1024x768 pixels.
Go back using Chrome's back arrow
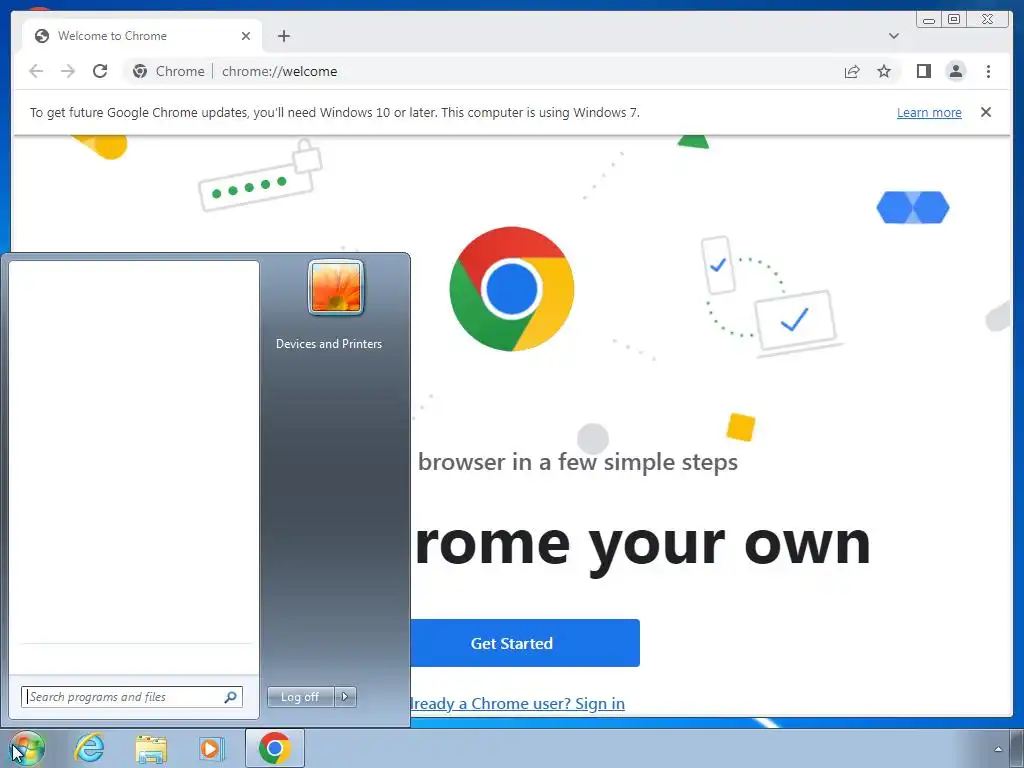tap(36, 71)
